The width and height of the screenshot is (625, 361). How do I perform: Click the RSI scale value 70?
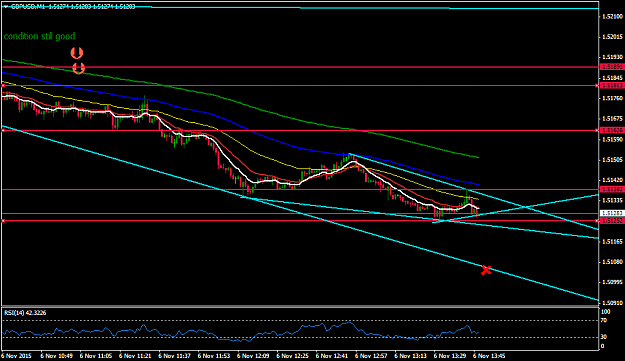[604, 320]
